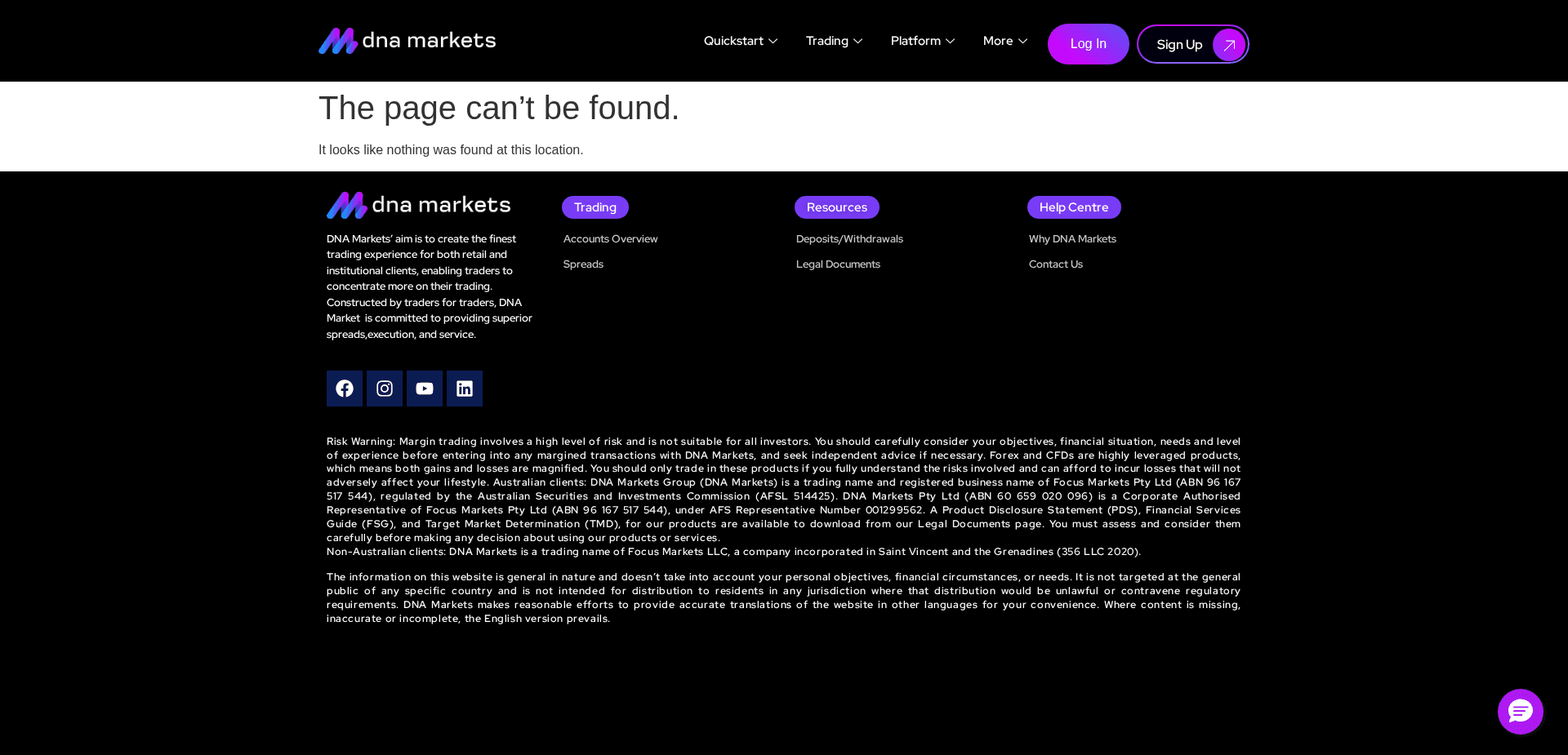1568x755 pixels.
Task: Click the Log In button
Action: click(x=1088, y=43)
